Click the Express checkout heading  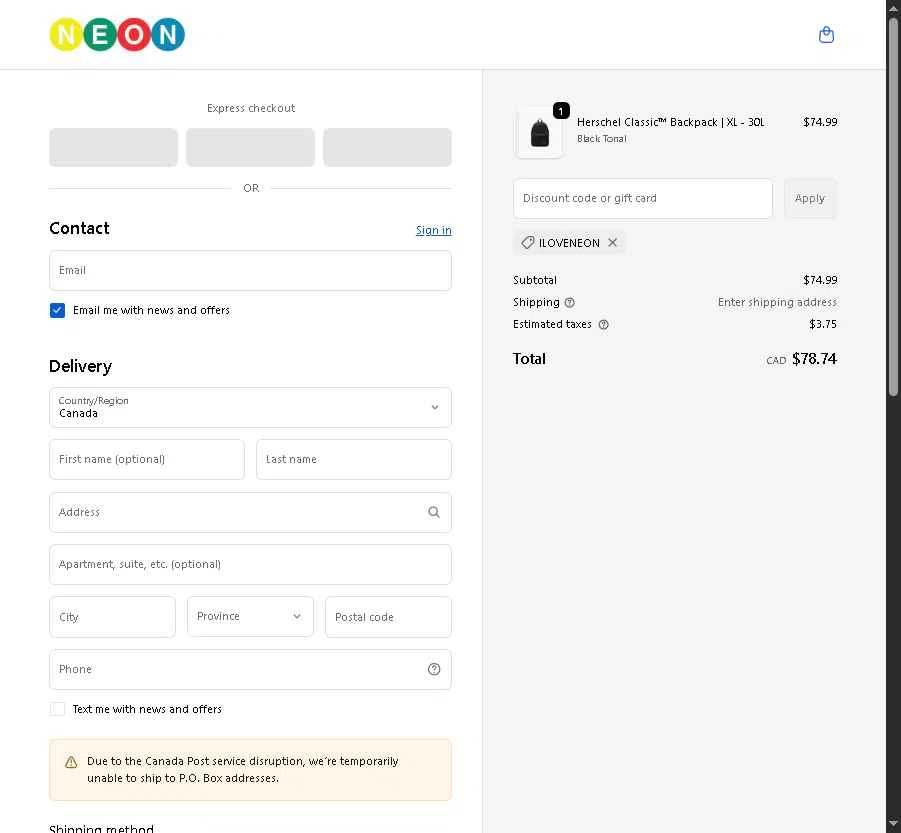pyautogui.click(x=251, y=108)
